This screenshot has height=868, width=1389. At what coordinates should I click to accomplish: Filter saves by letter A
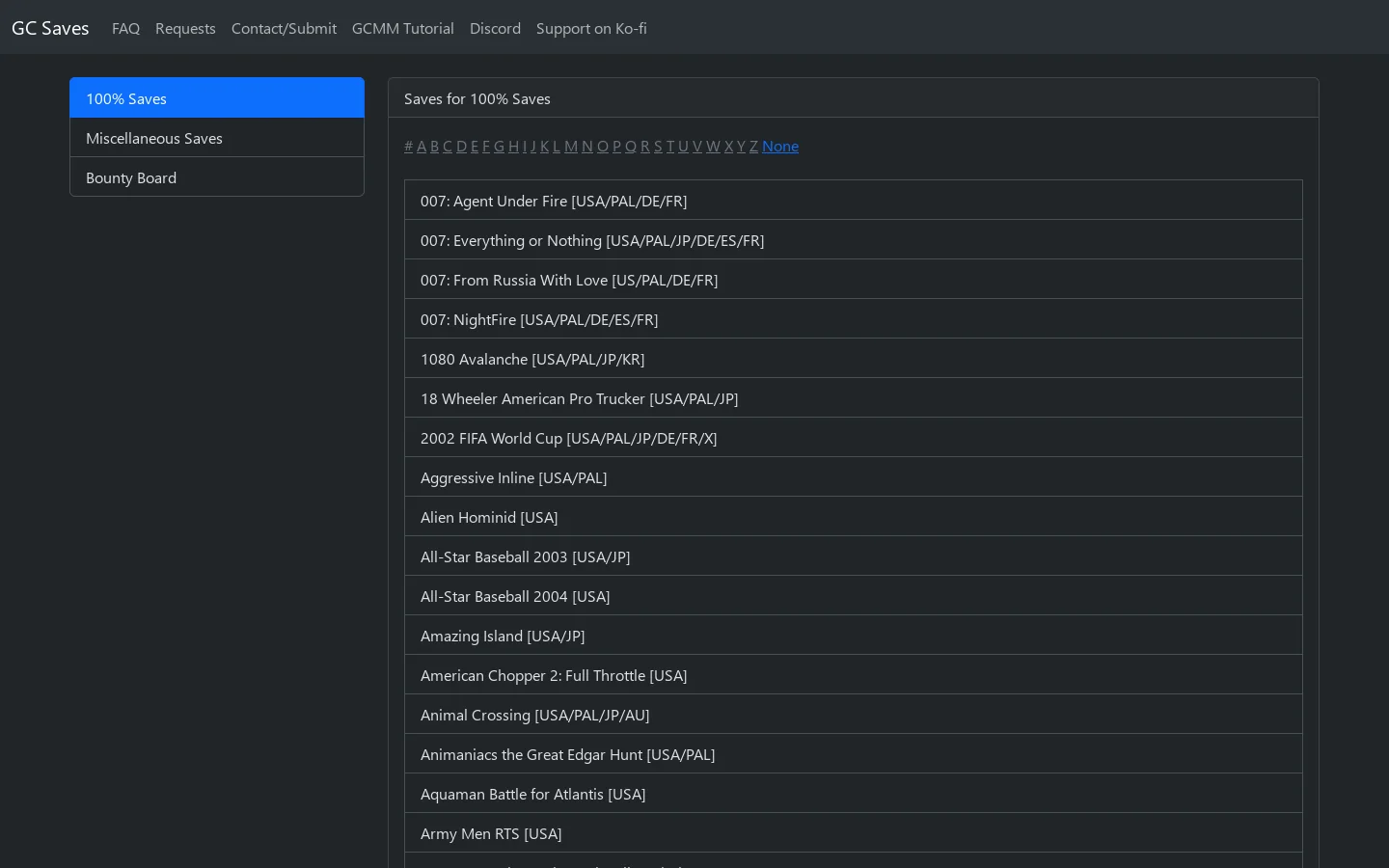[422, 147]
